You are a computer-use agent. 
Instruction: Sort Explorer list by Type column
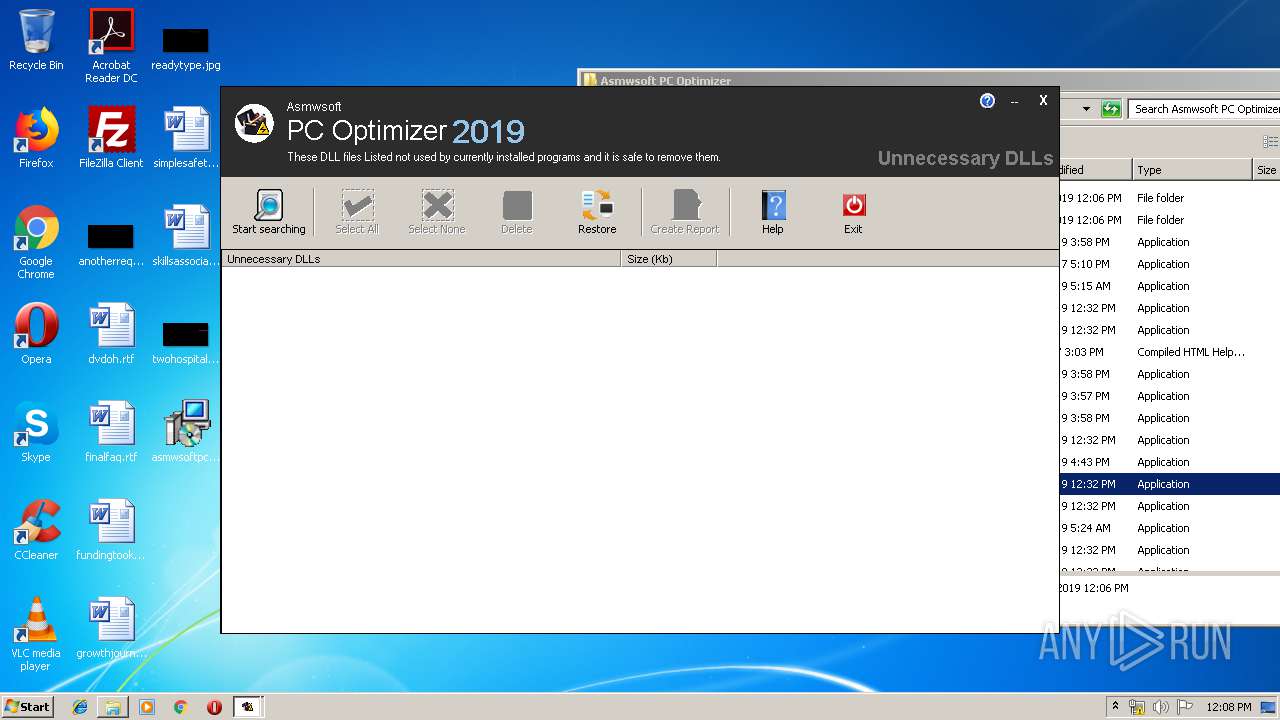1191,170
